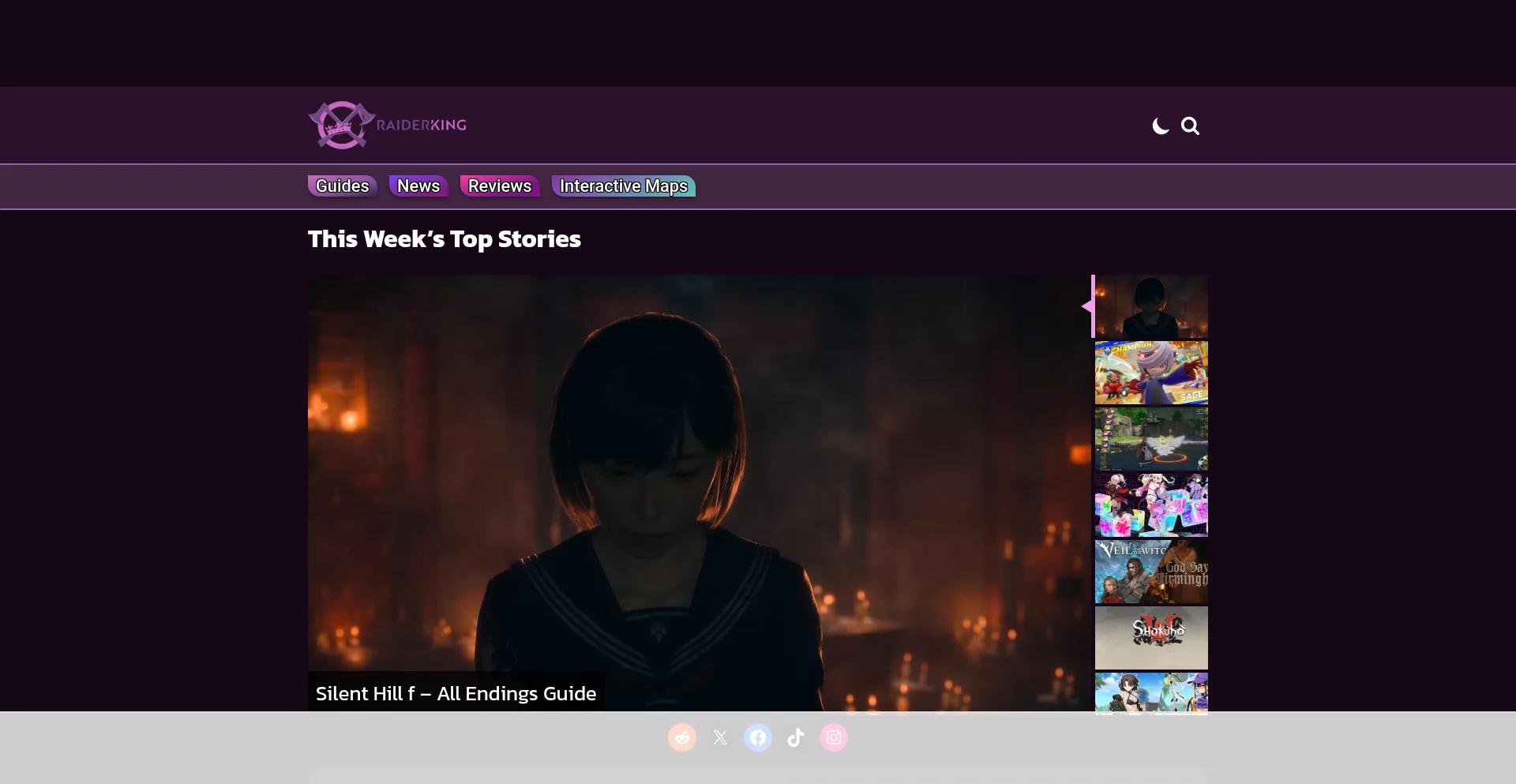This screenshot has height=784, width=1516.
Task: Open the X (Twitter) social icon
Action: (x=720, y=737)
